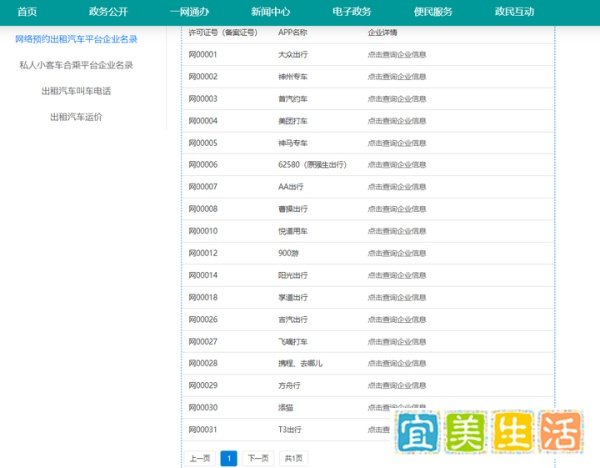This screenshot has width=600, height=468.
Task: Open company info link for 网00027
Action: pyautogui.click(x=397, y=342)
